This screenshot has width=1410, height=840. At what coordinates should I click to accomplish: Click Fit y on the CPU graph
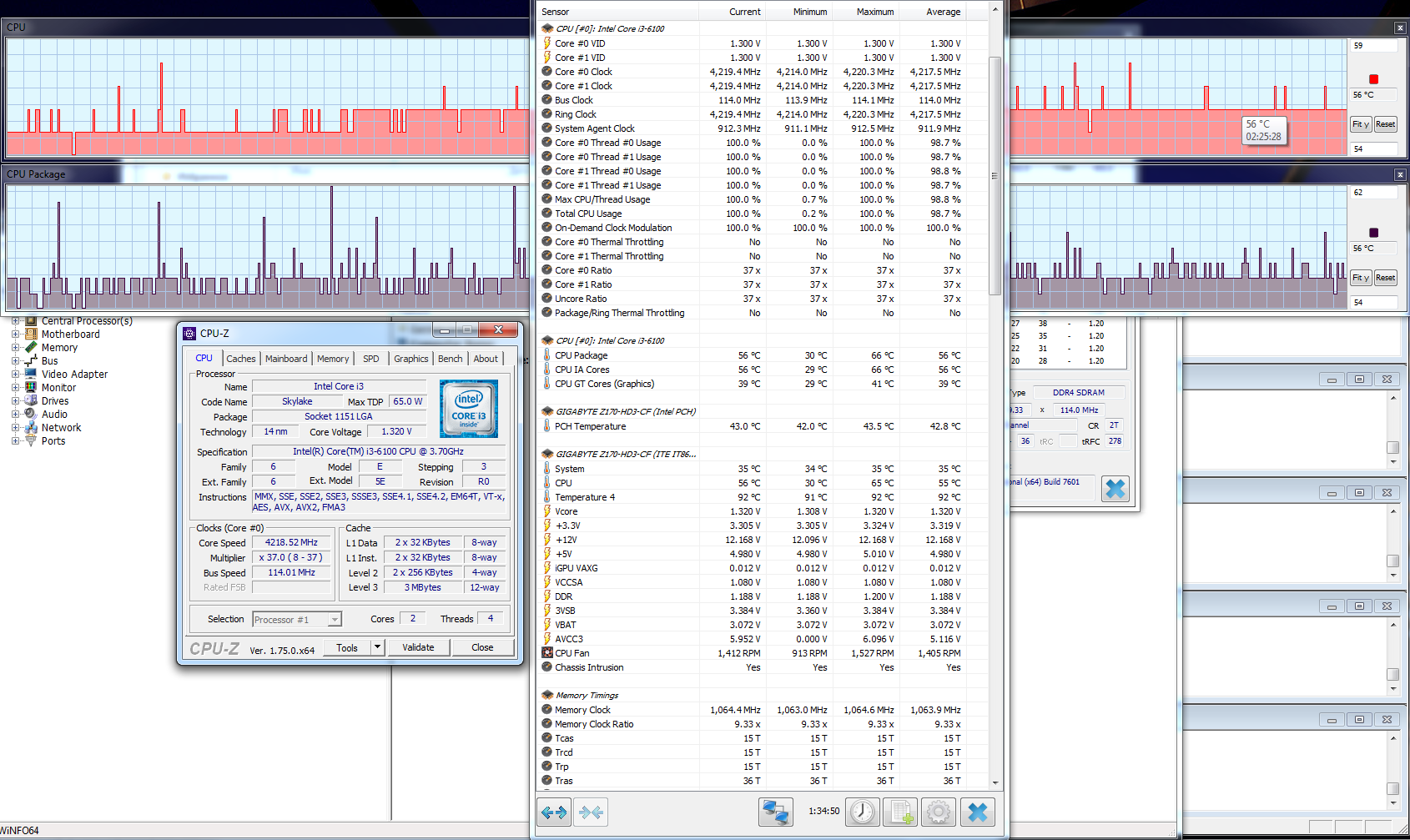1361,124
